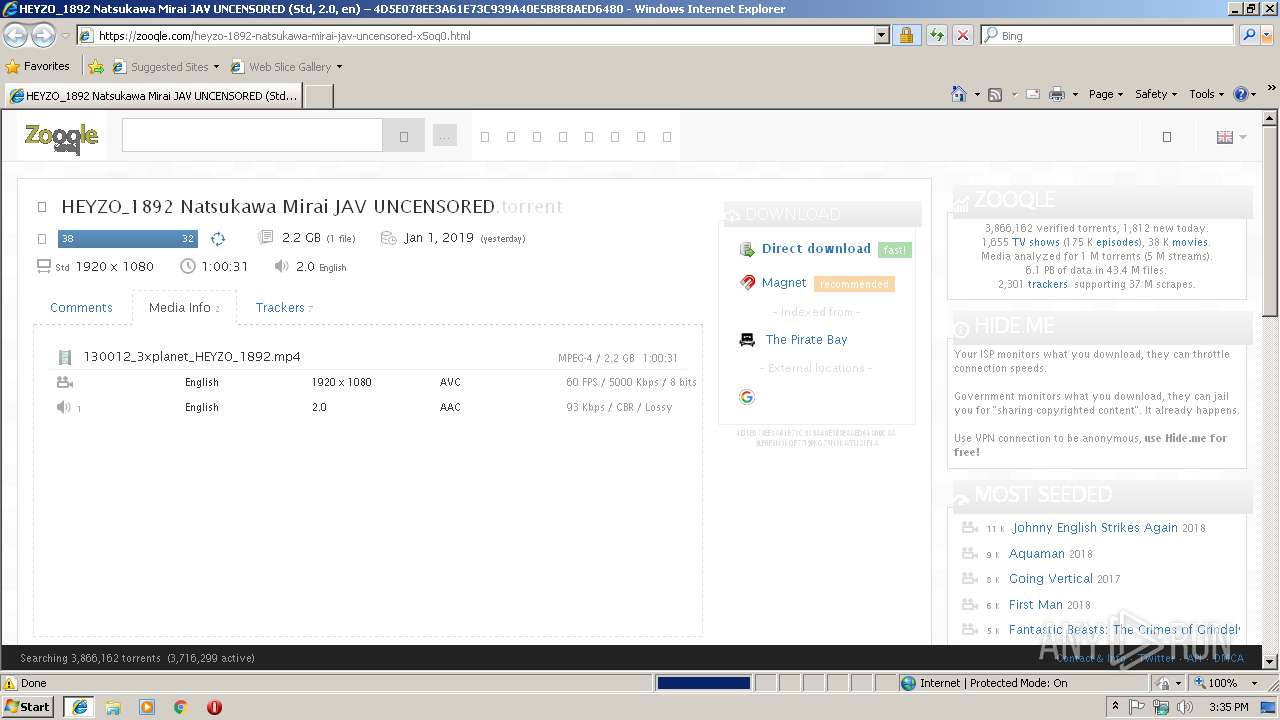Screen dimensions: 1280x720
Task: Click the TV shows link in Zooqle stats
Action: click(x=1036, y=242)
